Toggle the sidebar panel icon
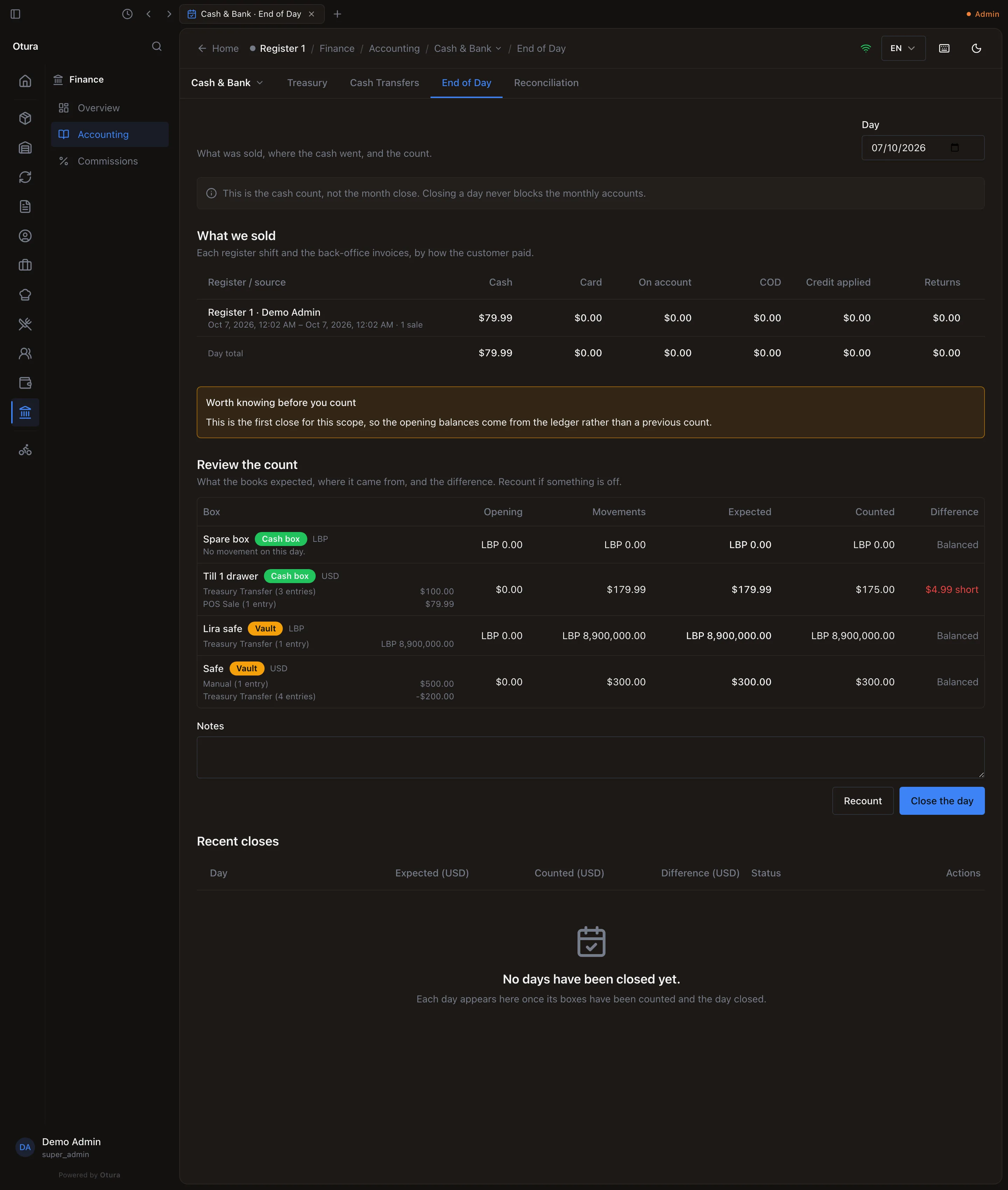 point(15,14)
